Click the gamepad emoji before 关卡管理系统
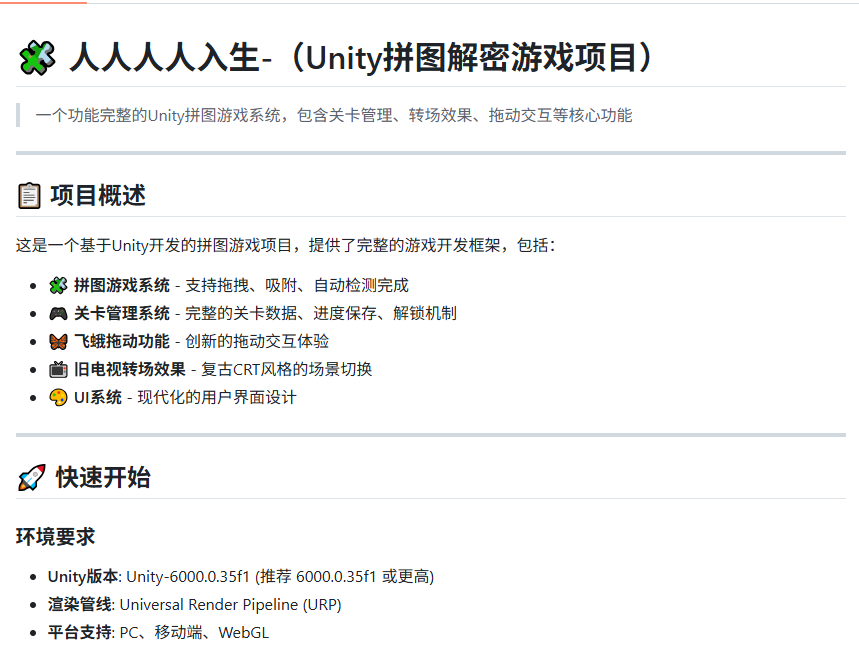This screenshot has height=660, width=859. click(58, 313)
